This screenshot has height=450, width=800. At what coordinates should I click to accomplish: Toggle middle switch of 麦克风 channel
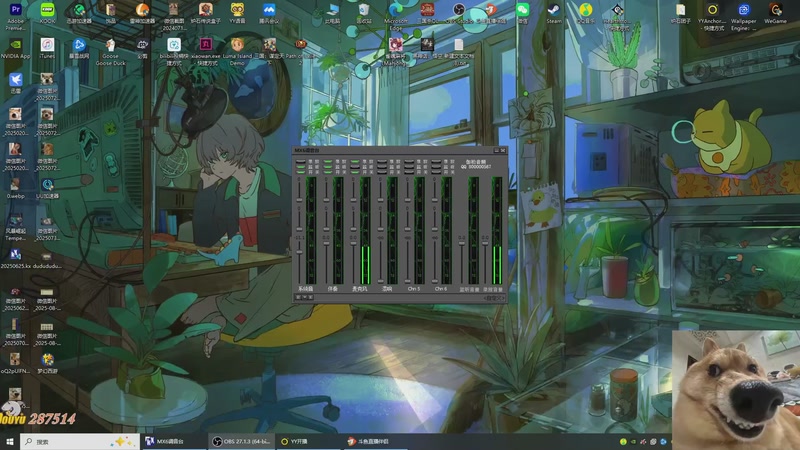click(x=355, y=167)
